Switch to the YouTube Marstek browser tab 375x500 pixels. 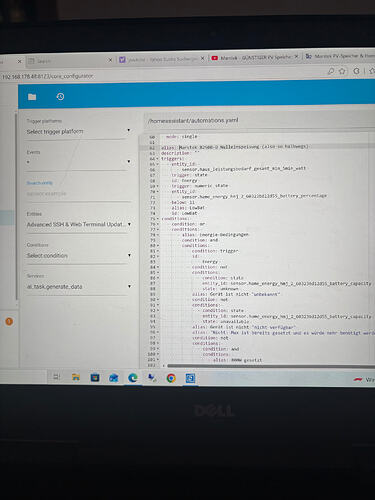[x=255, y=58]
